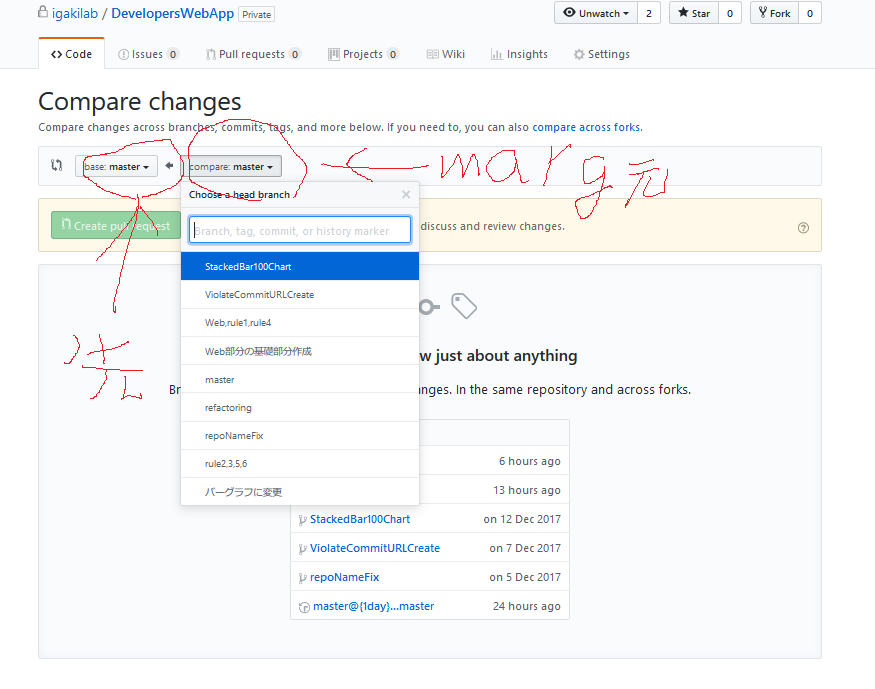
Task: Click the swap branches compare icon
Action: 56,165
